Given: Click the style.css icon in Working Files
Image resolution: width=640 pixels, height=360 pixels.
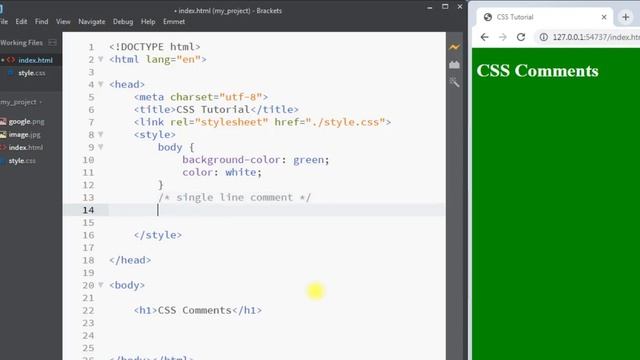Looking at the screenshot, I should tap(11, 73).
